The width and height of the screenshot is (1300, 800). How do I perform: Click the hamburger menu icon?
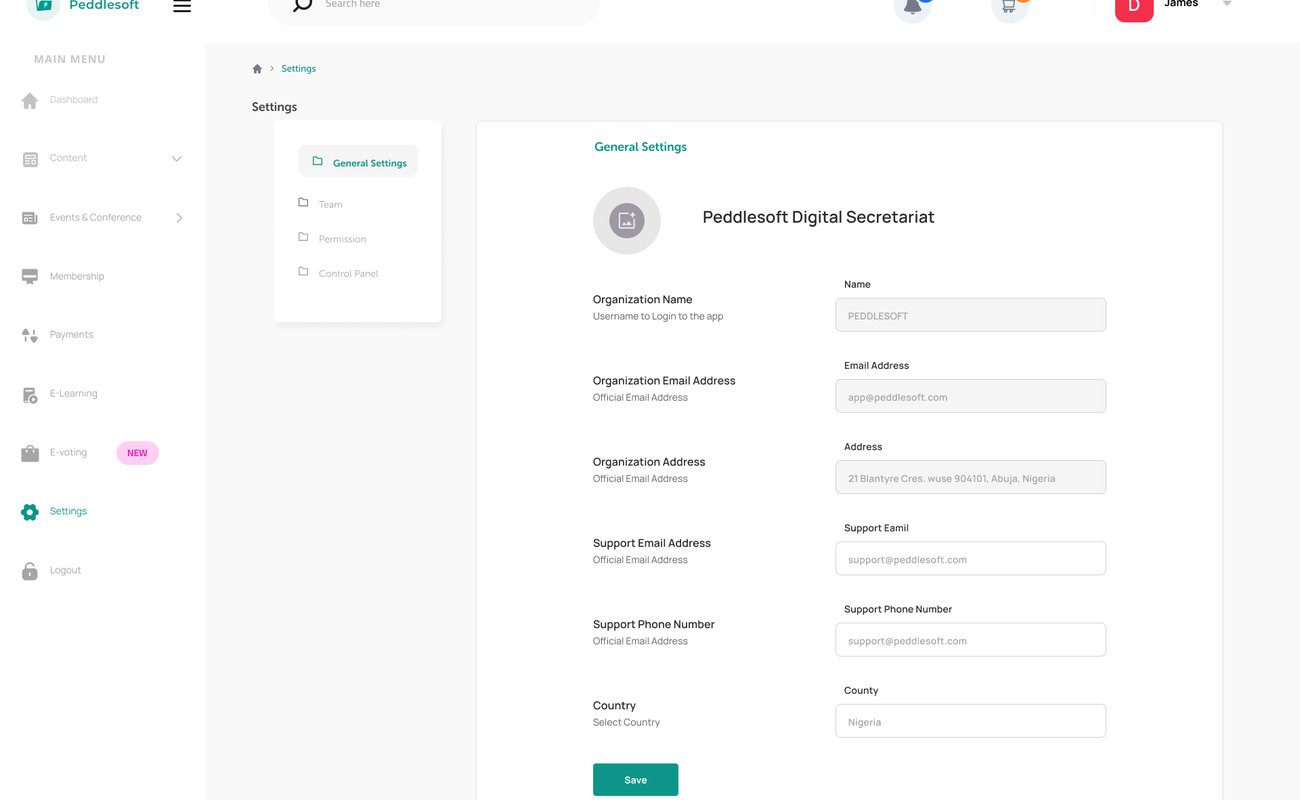coord(182,7)
